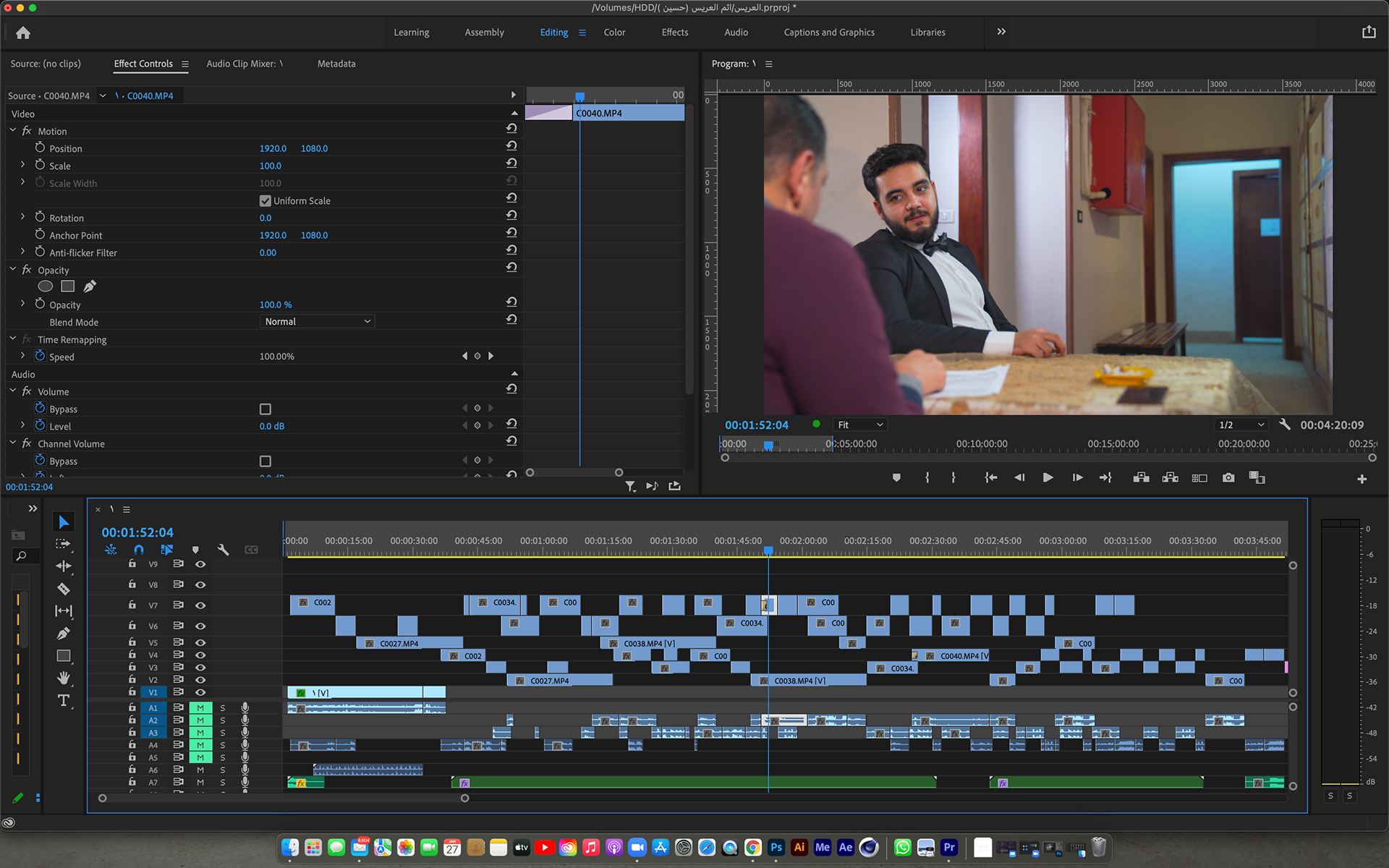The height and width of the screenshot is (868, 1389).
Task: Step back one frame
Action: tap(1019, 478)
